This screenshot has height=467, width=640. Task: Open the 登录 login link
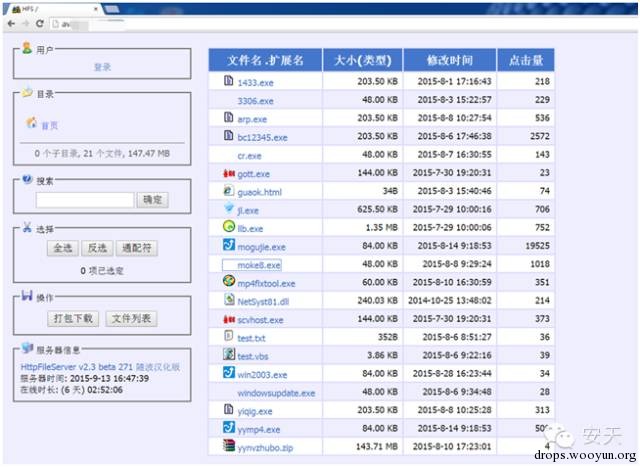(x=102, y=67)
